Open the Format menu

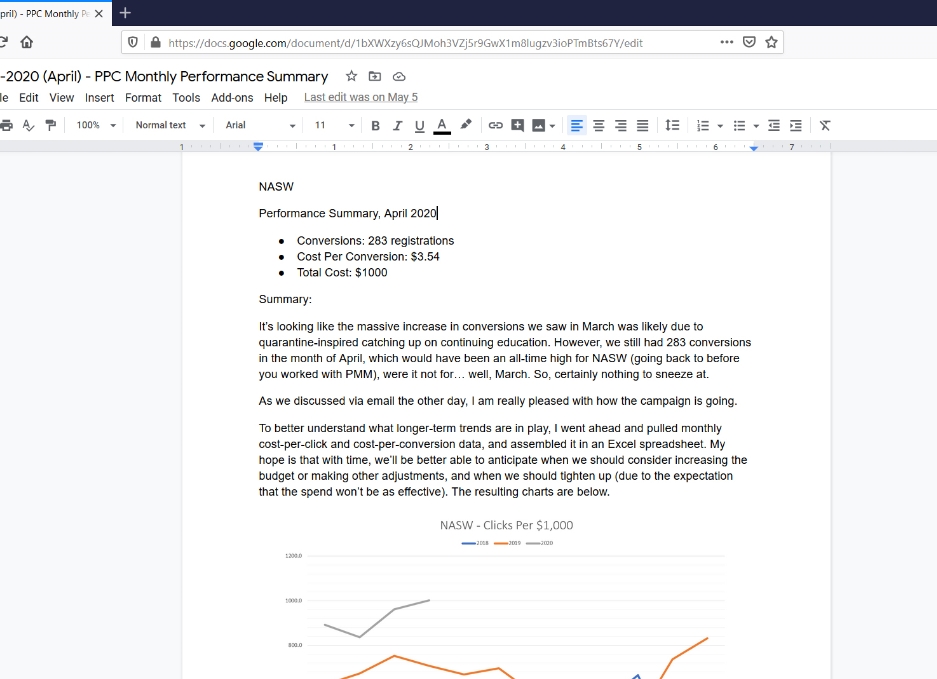coord(143,97)
